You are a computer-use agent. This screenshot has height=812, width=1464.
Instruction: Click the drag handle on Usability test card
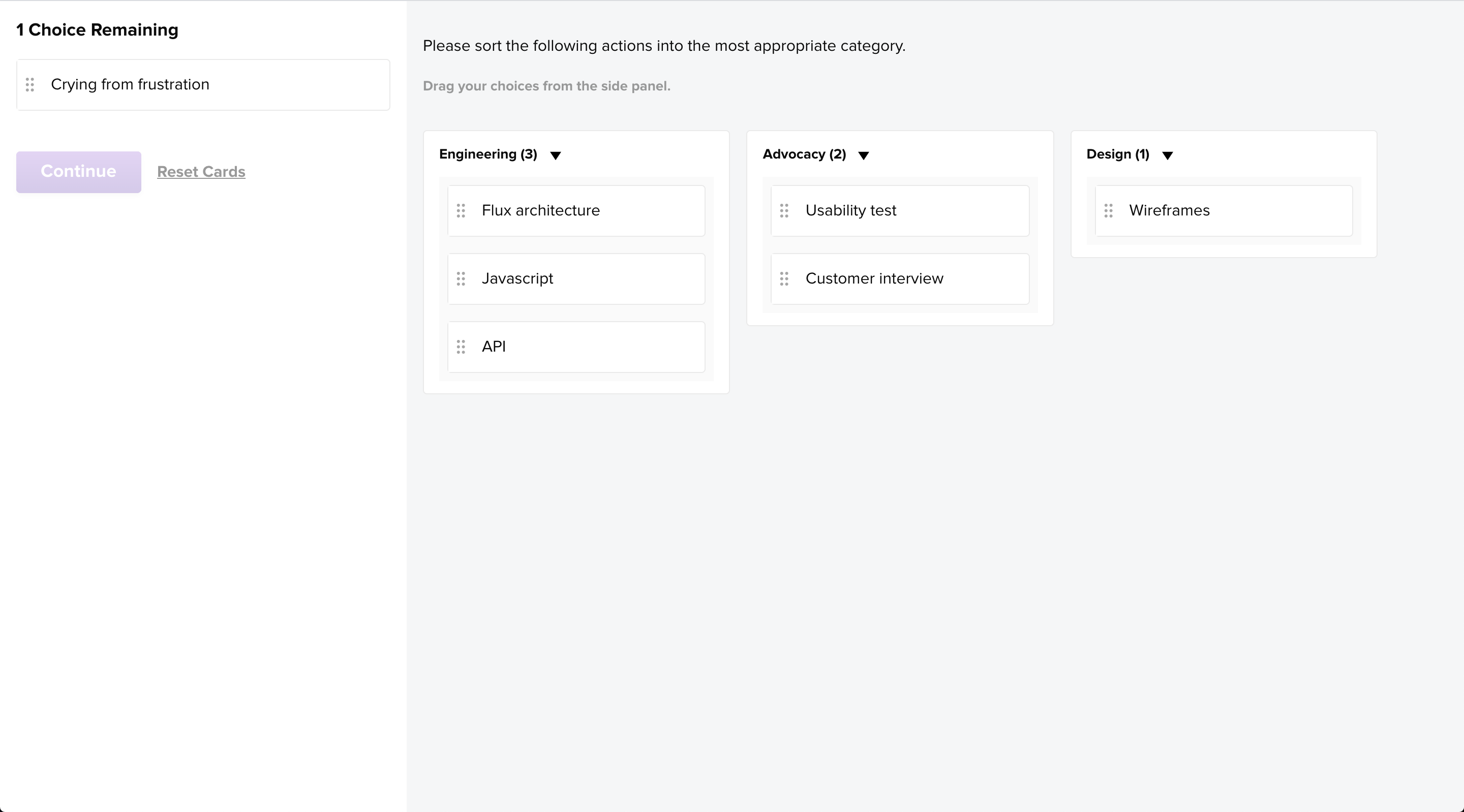coord(784,211)
